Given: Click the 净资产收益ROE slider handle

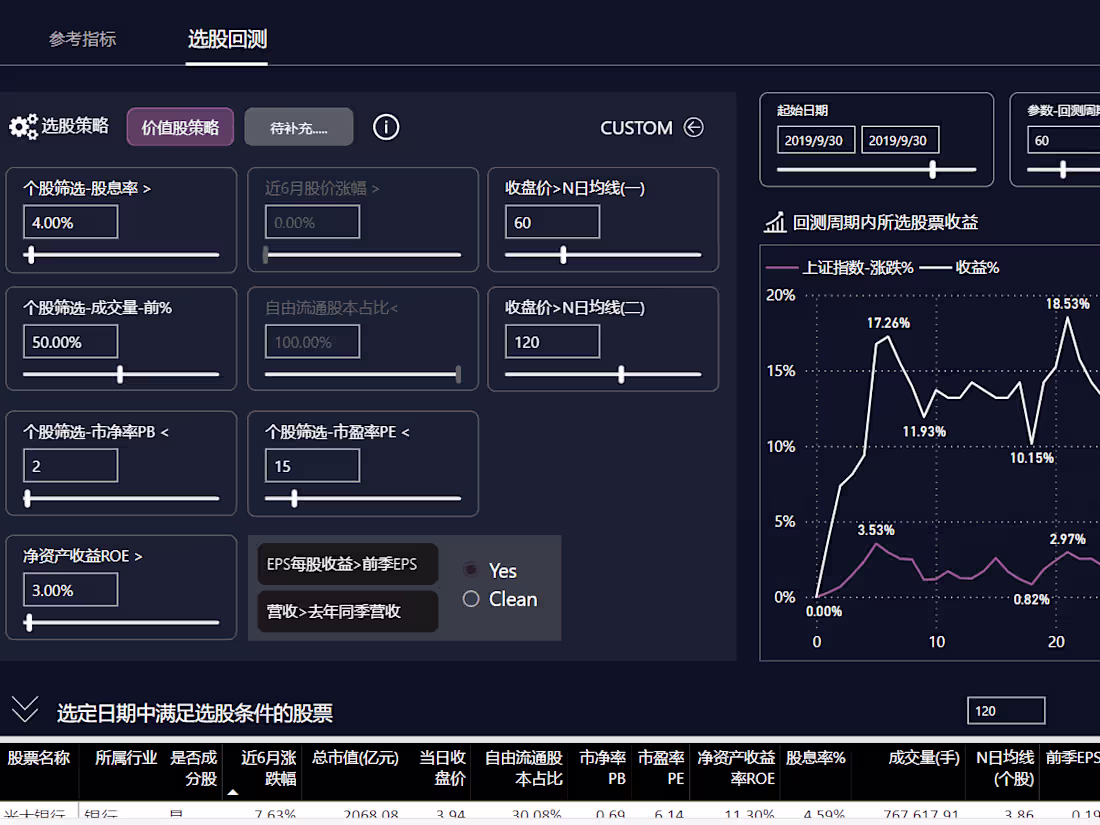Looking at the screenshot, I should 29,622.
